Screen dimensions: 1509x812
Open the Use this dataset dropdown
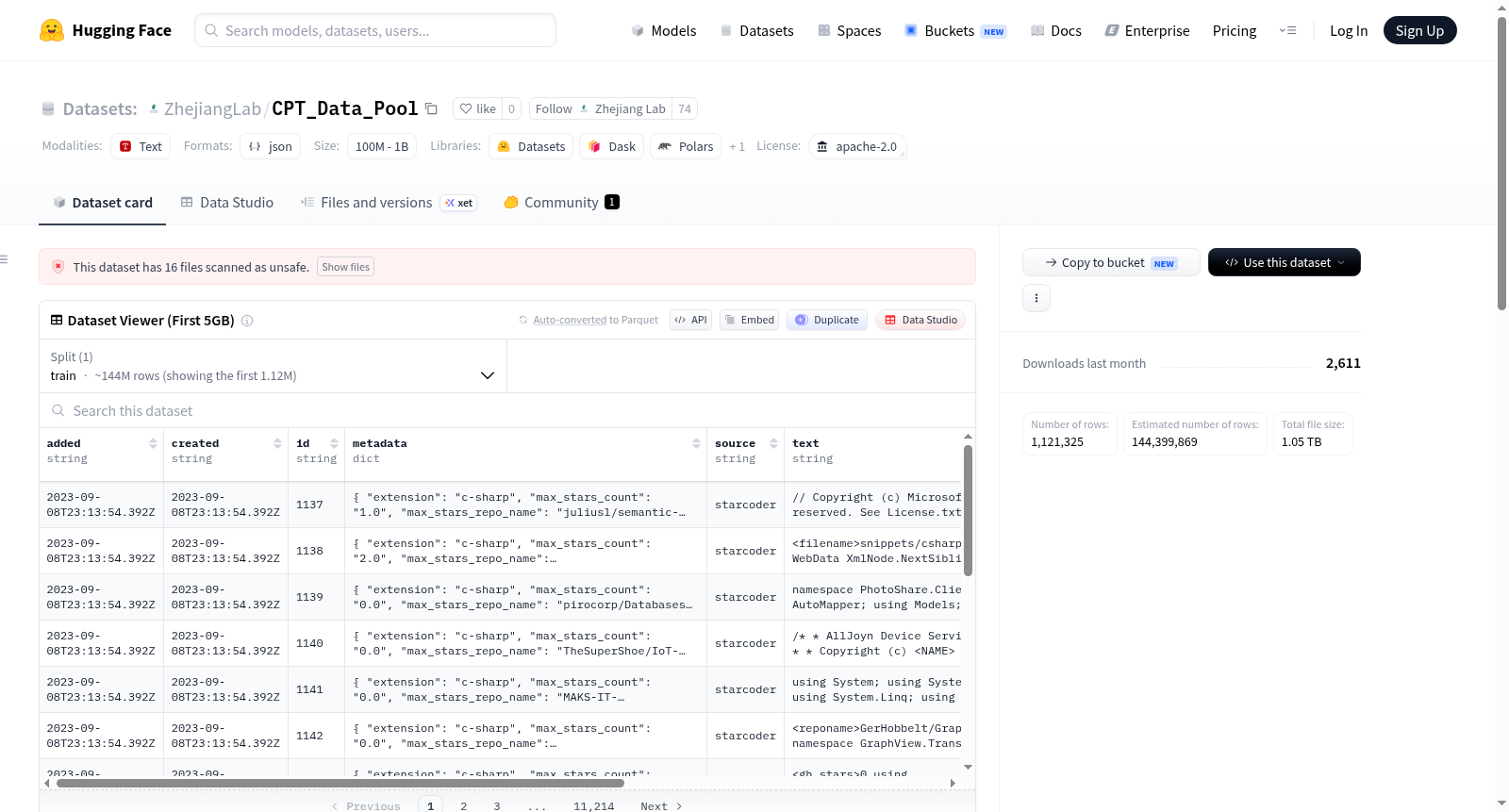[x=1285, y=262]
